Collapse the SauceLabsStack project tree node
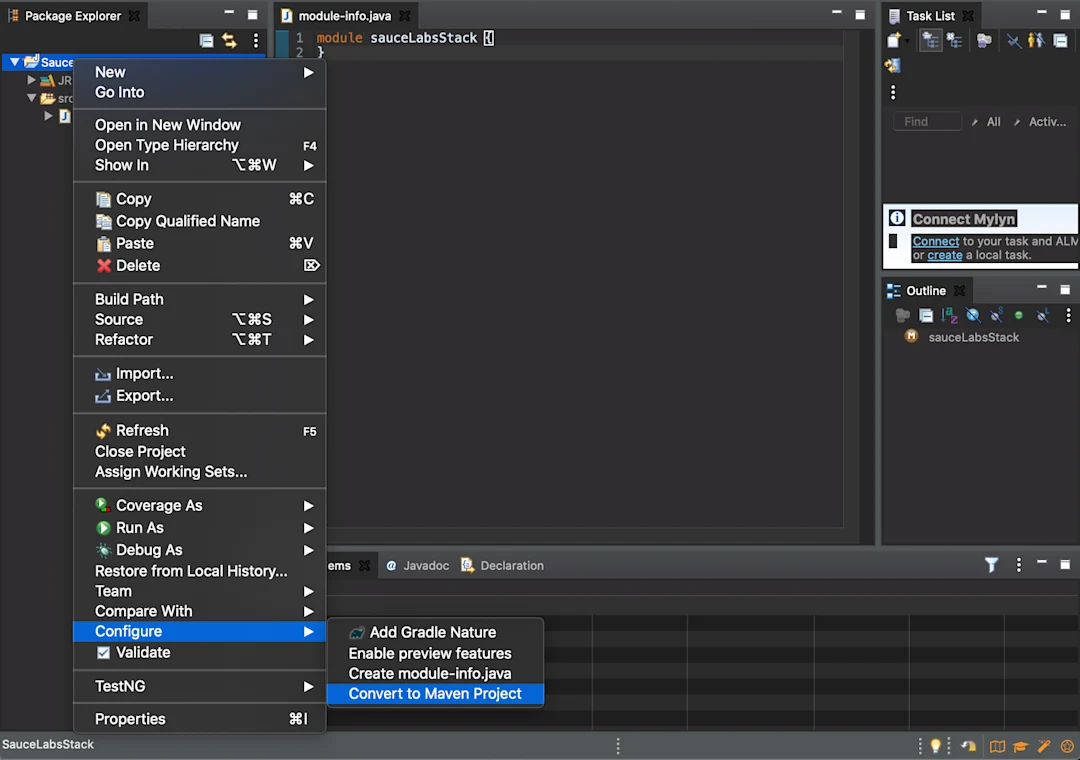Image resolution: width=1080 pixels, height=760 pixels. 14,62
